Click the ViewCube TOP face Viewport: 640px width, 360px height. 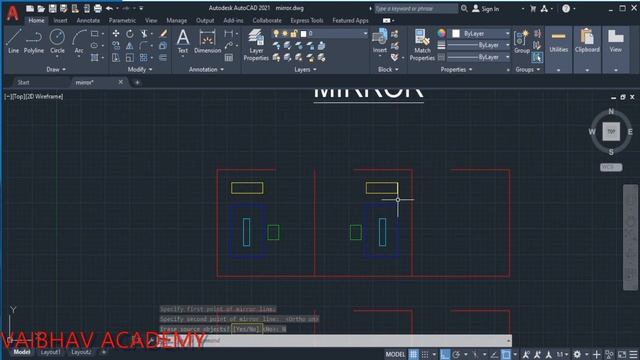coord(611,131)
